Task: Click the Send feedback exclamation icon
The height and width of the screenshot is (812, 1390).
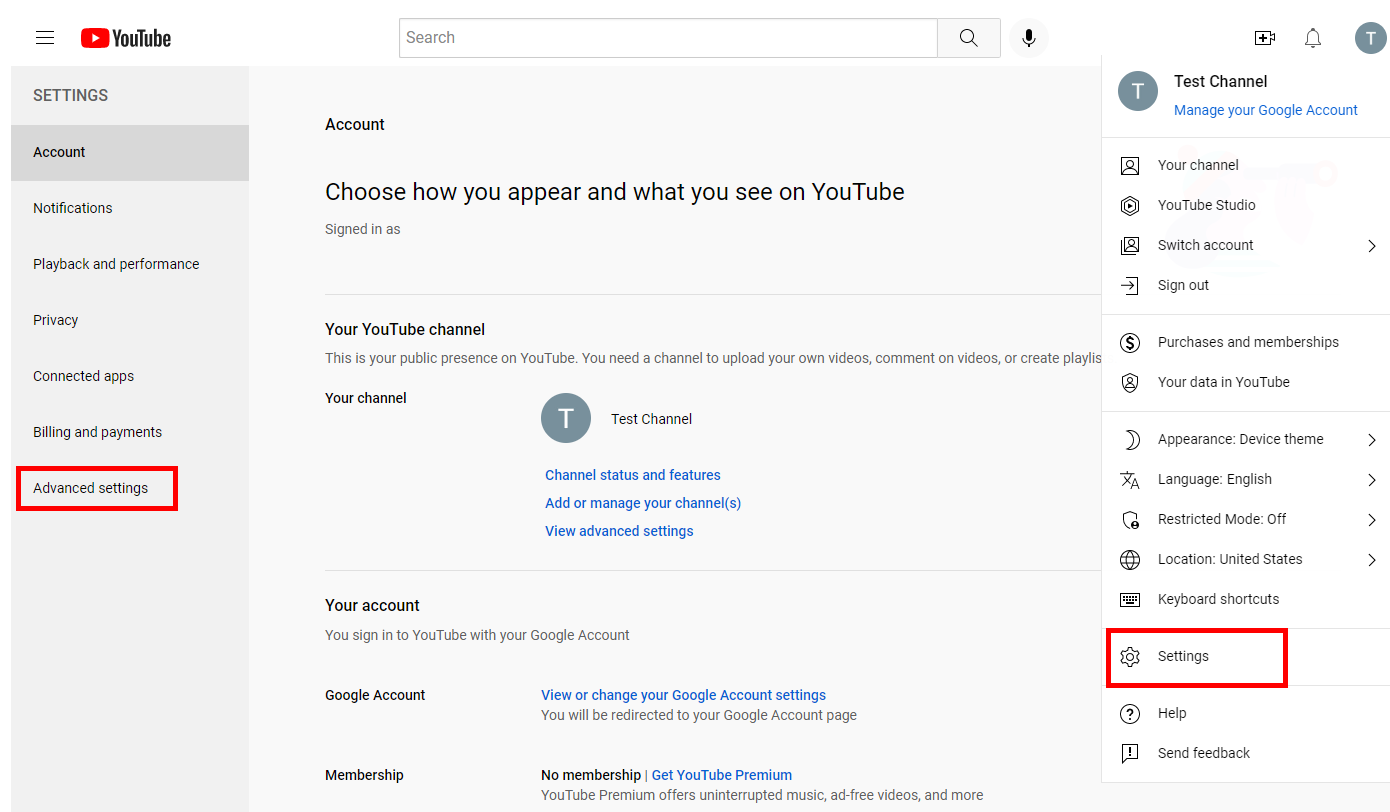Action: 1130,753
